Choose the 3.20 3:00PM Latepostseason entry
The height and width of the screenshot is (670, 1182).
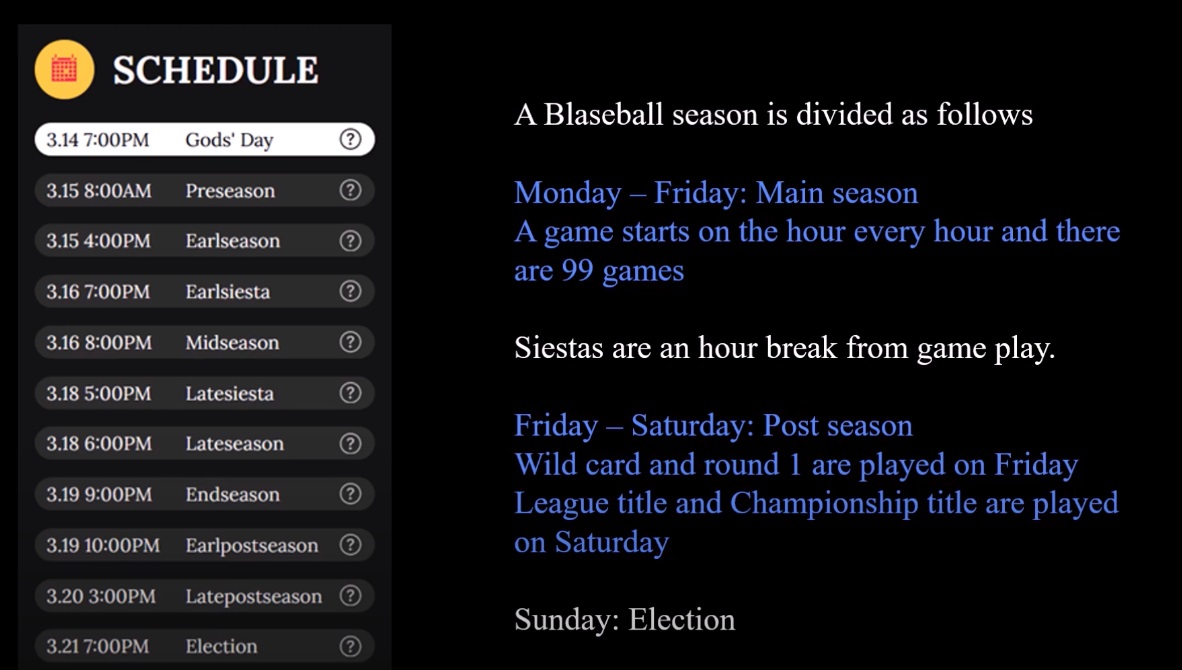(204, 595)
